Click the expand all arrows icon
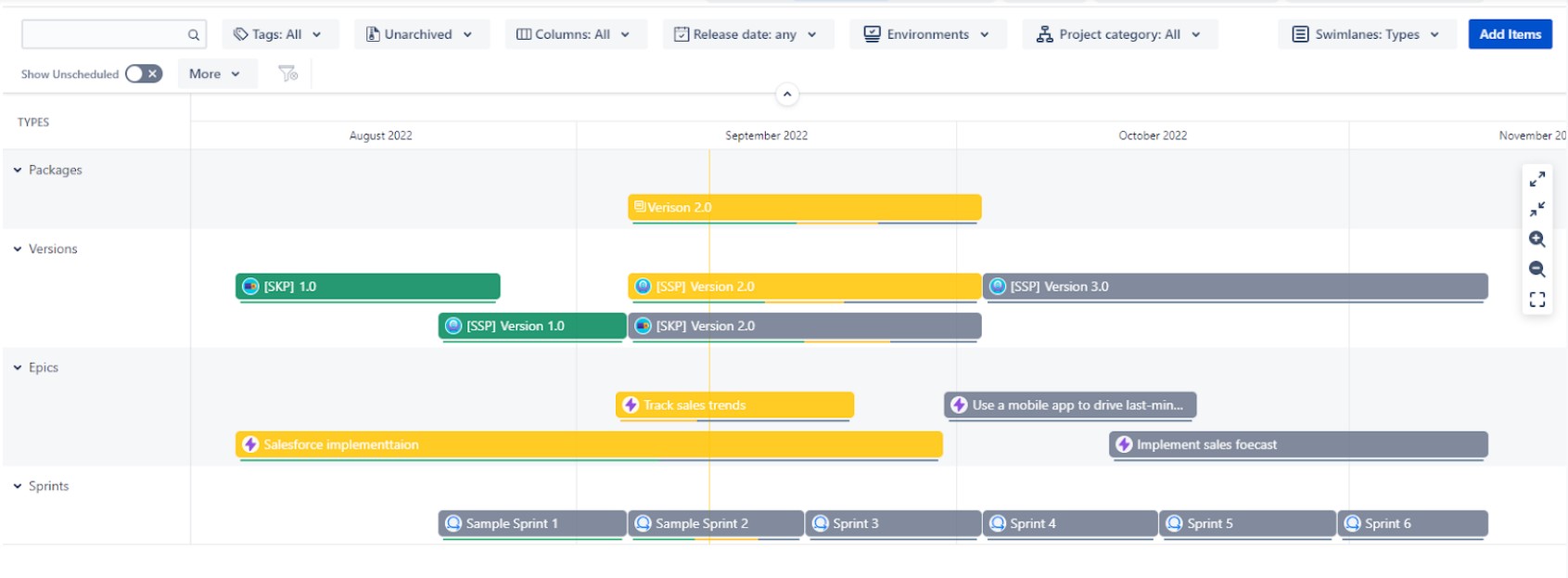1568x578 pixels. pos(1536,179)
